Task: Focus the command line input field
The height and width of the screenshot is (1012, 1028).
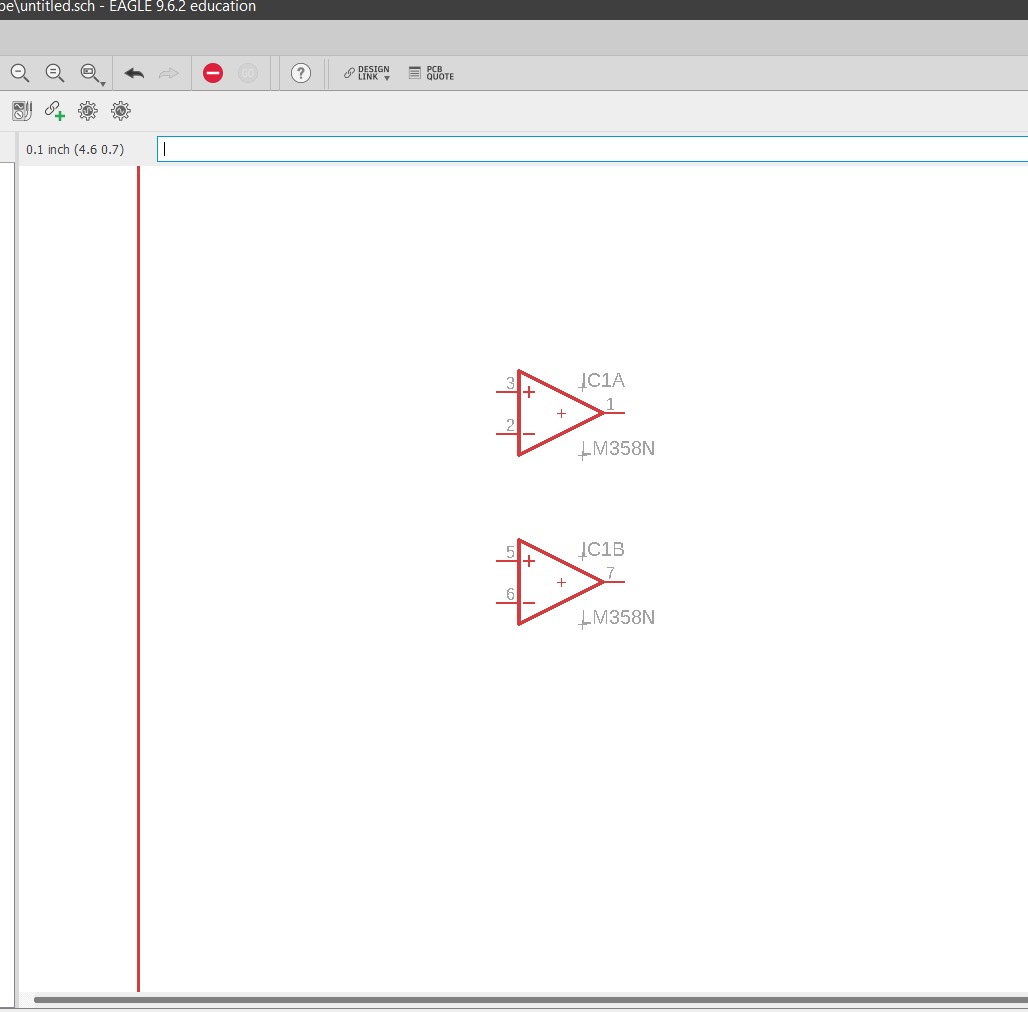Action: [x=590, y=149]
